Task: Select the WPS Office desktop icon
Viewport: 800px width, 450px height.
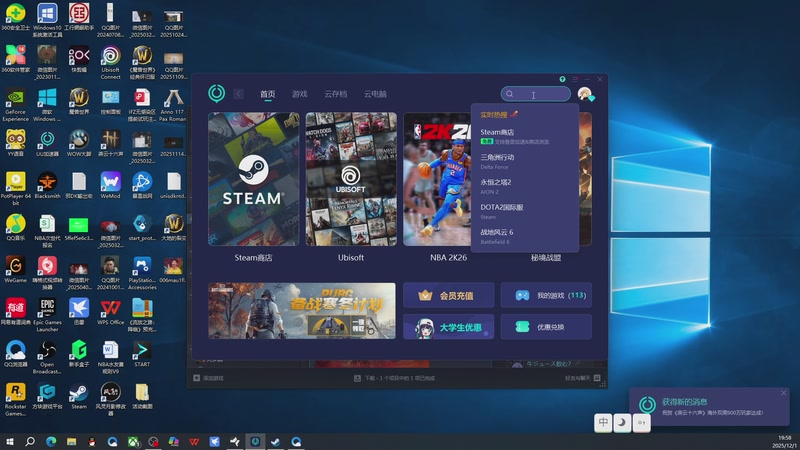Action: (x=111, y=312)
